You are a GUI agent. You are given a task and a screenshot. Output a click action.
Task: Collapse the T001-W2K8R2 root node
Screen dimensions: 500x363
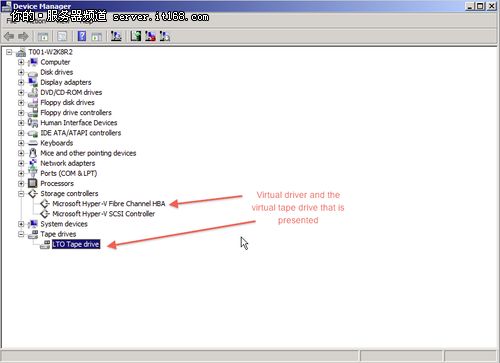pyautogui.click(x=9, y=52)
